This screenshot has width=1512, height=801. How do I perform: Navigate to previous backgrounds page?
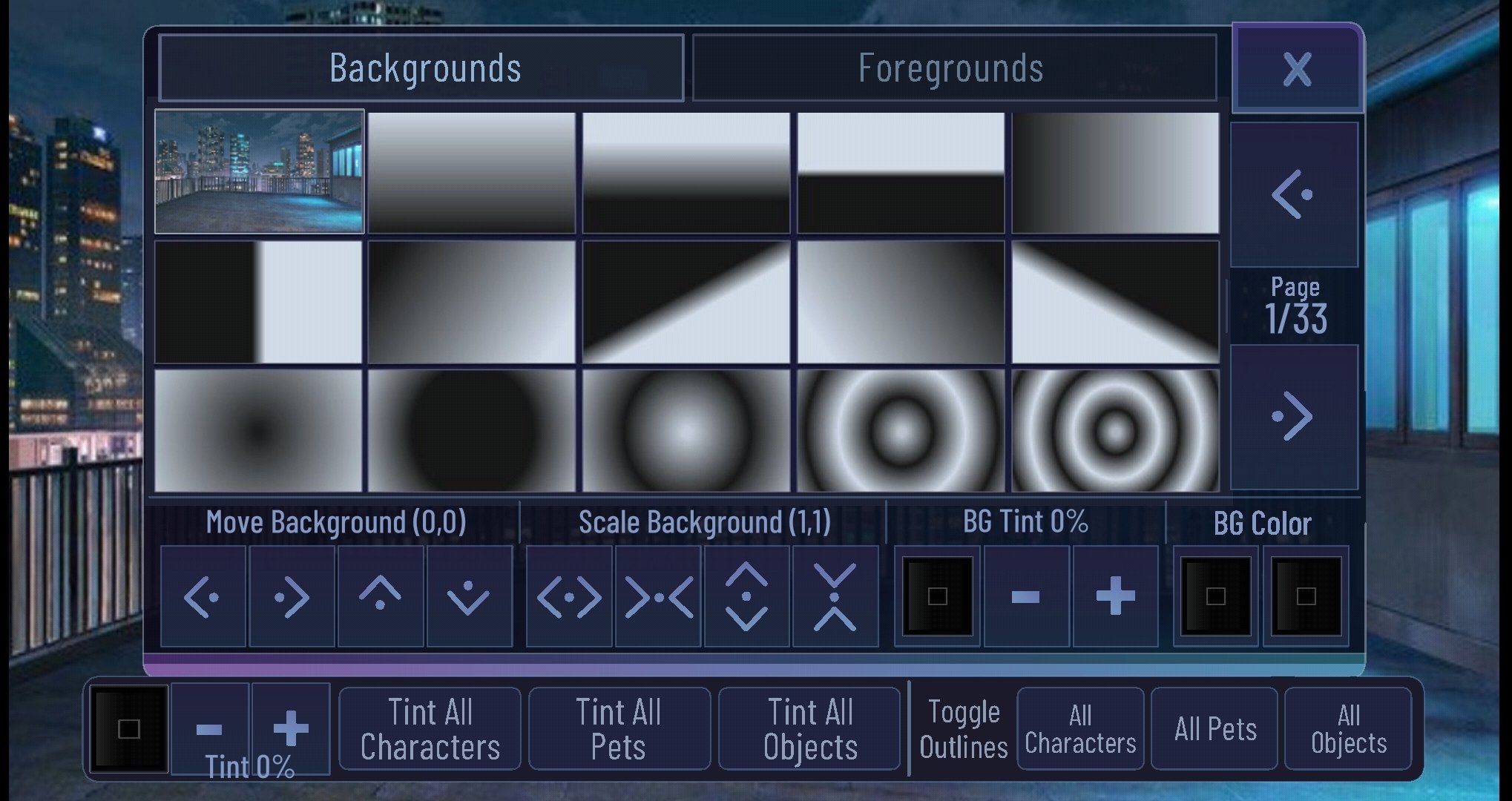pyautogui.click(x=1293, y=193)
